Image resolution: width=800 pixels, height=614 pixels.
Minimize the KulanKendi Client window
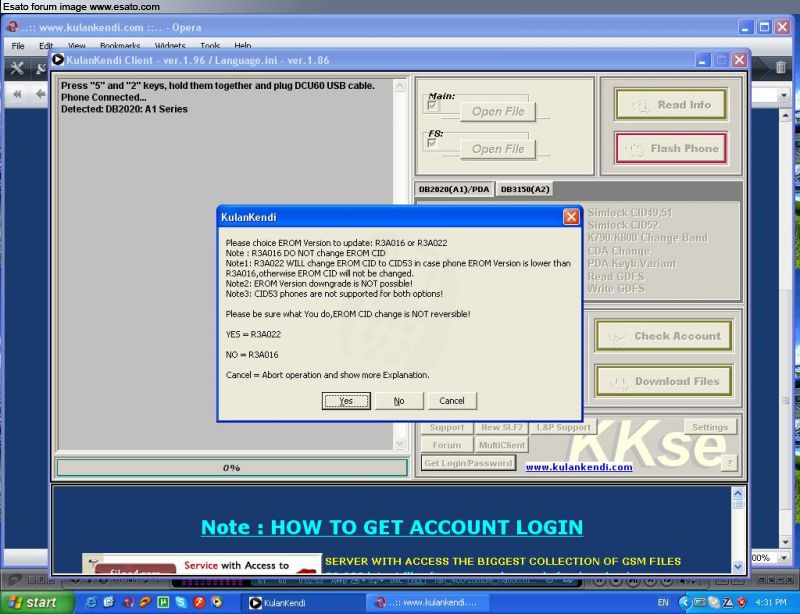point(703,60)
